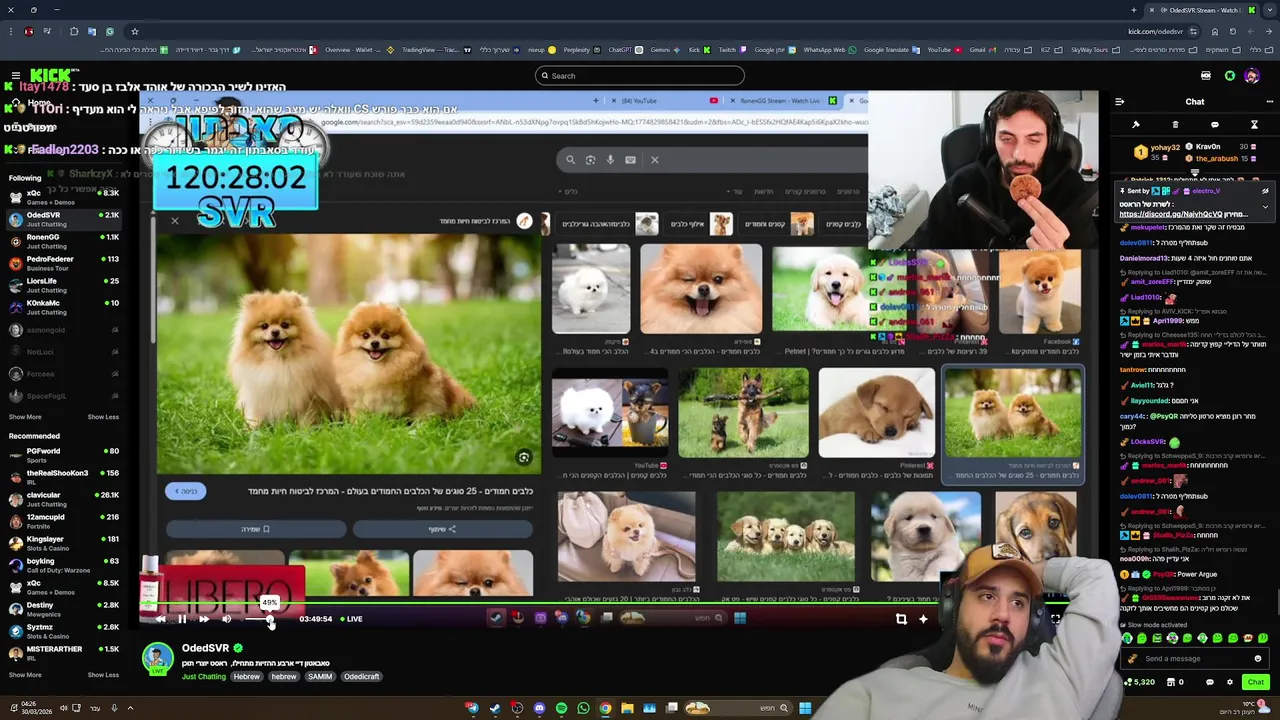Expand Recommended list with Show More

pos(25,675)
